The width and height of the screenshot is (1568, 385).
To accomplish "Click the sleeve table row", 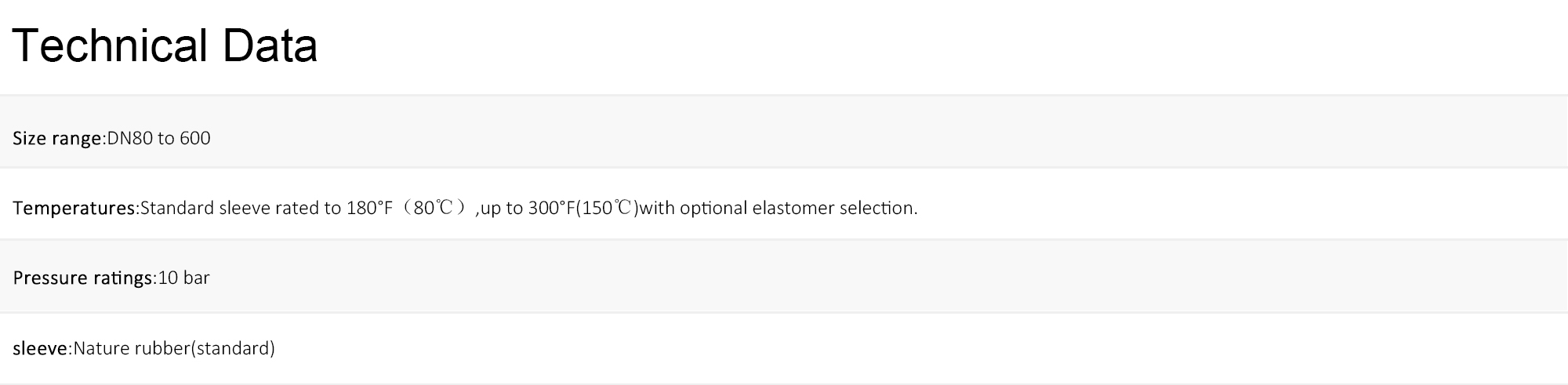I will tap(784, 349).
